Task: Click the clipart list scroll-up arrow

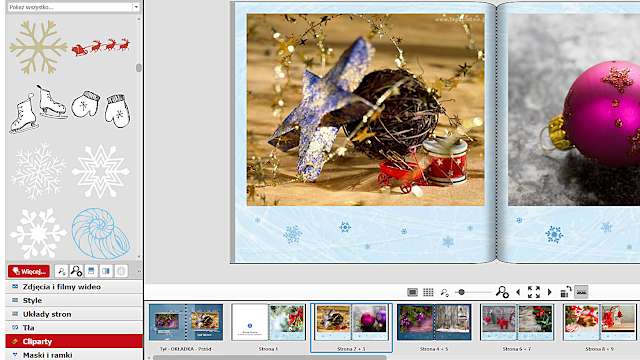Action: pyautogui.click(x=139, y=19)
